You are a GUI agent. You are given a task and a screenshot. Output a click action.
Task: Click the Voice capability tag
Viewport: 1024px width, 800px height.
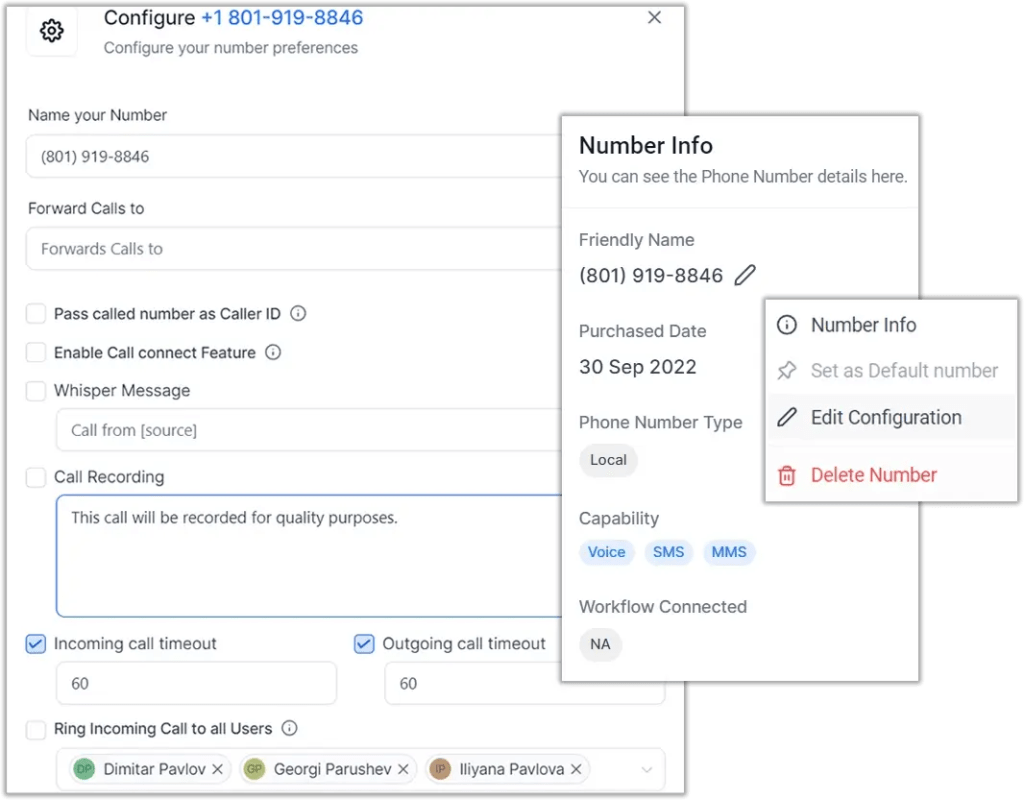[x=606, y=552]
